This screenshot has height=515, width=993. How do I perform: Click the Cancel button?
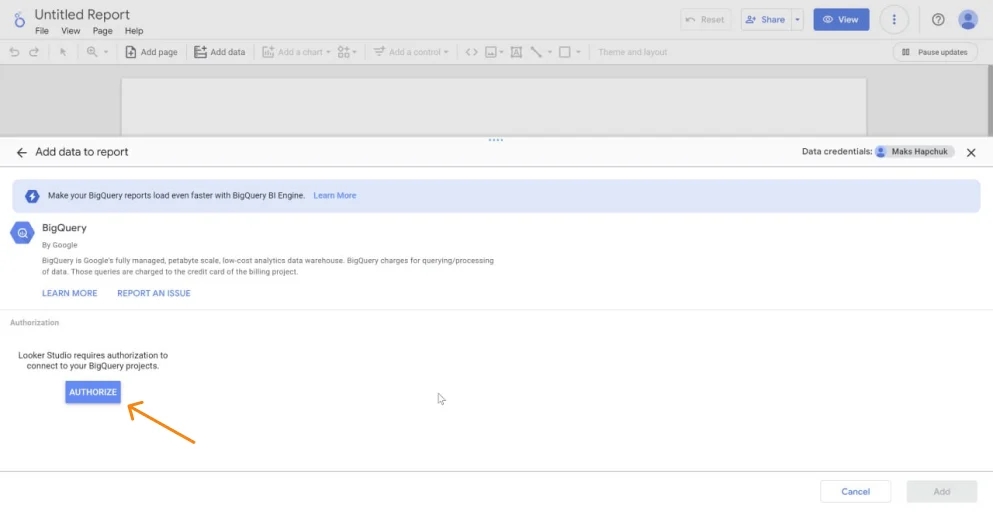pyautogui.click(x=855, y=492)
